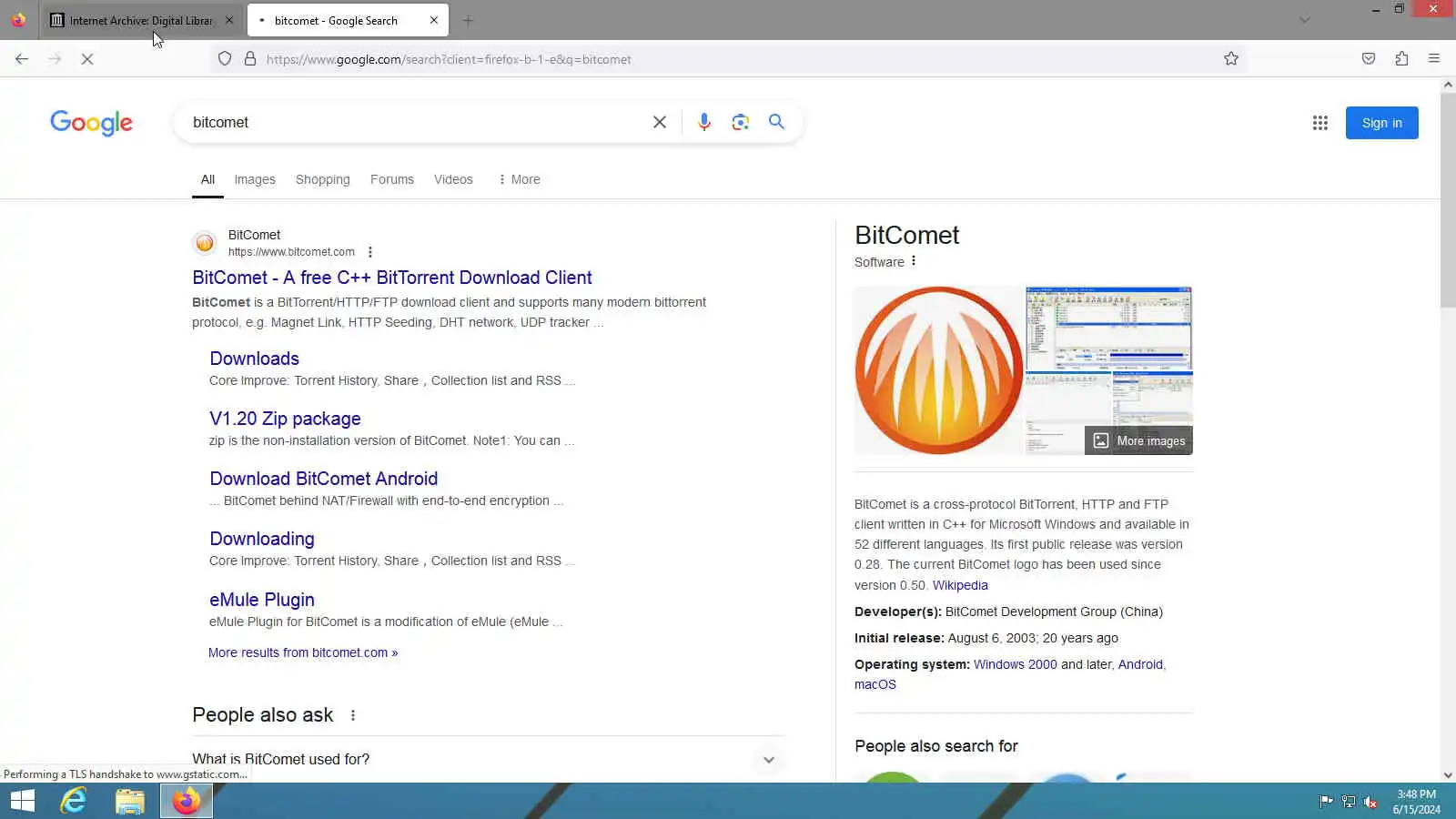The image size is (1456, 819).
Task: Close the Internet Archive tab
Action: click(229, 20)
